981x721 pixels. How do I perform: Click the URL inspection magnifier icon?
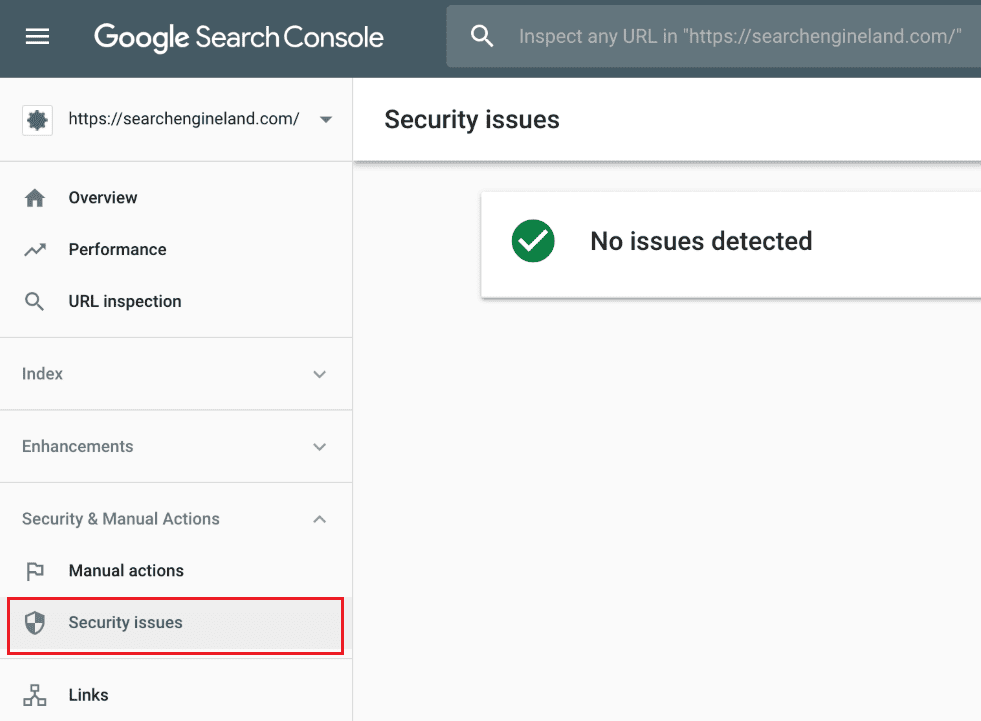pyautogui.click(x=35, y=301)
